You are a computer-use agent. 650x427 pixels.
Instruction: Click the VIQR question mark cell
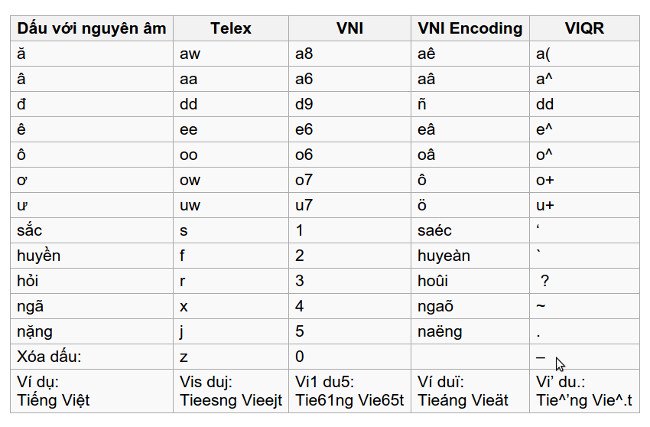pyautogui.click(x=584, y=281)
